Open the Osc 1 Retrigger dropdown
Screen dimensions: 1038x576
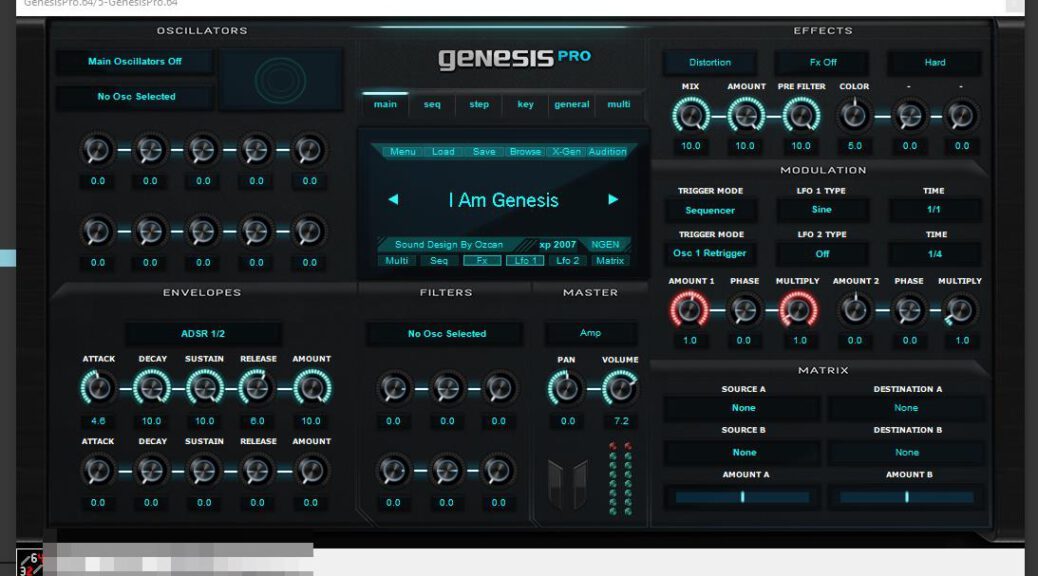click(x=710, y=253)
